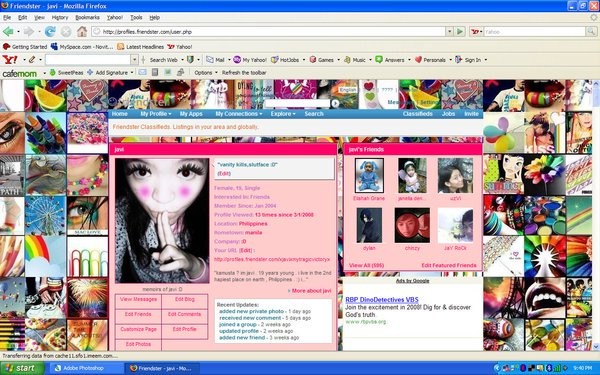This screenshot has height=375, width=600.
Task: Open the Classifieds link
Action: point(417,114)
